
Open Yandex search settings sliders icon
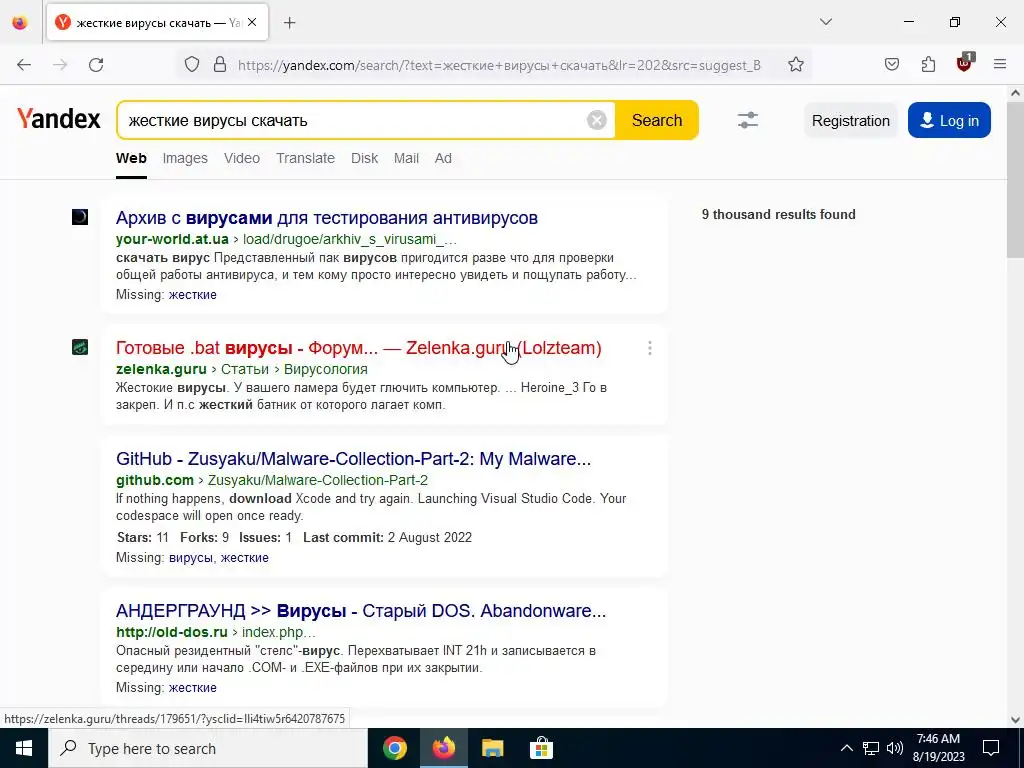point(748,120)
